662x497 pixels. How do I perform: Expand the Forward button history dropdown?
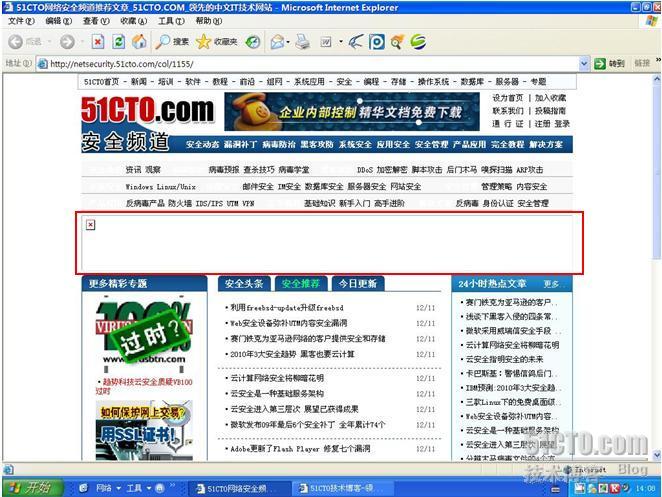tap(82, 41)
